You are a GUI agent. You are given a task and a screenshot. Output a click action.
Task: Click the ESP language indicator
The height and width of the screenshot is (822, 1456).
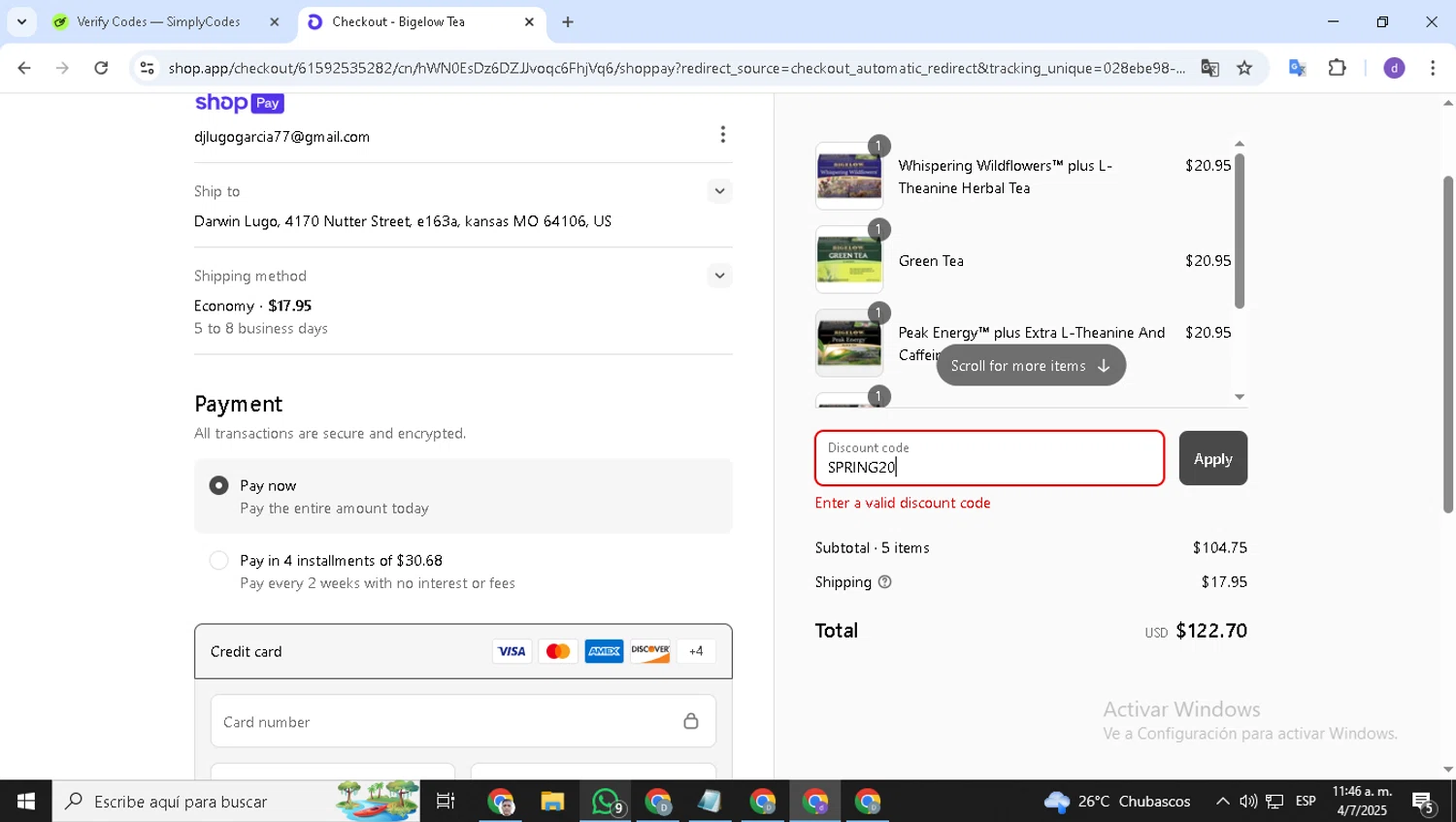coord(1306,802)
